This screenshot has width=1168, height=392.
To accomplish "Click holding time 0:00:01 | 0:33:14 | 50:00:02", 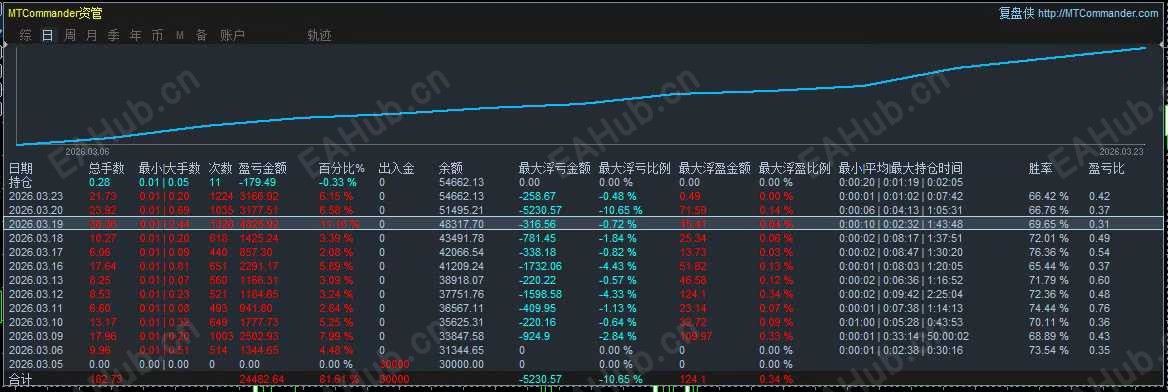I will pyautogui.click(x=903, y=336).
